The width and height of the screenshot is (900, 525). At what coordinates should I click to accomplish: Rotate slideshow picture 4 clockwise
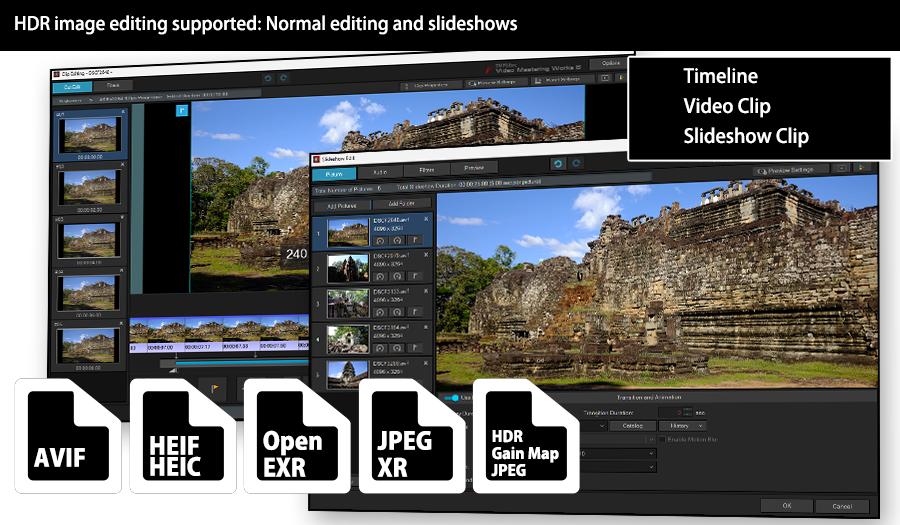point(397,348)
